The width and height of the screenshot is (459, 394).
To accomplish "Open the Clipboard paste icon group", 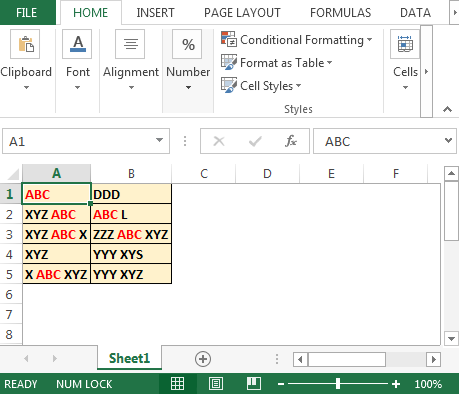I will click(x=25, y=44).
